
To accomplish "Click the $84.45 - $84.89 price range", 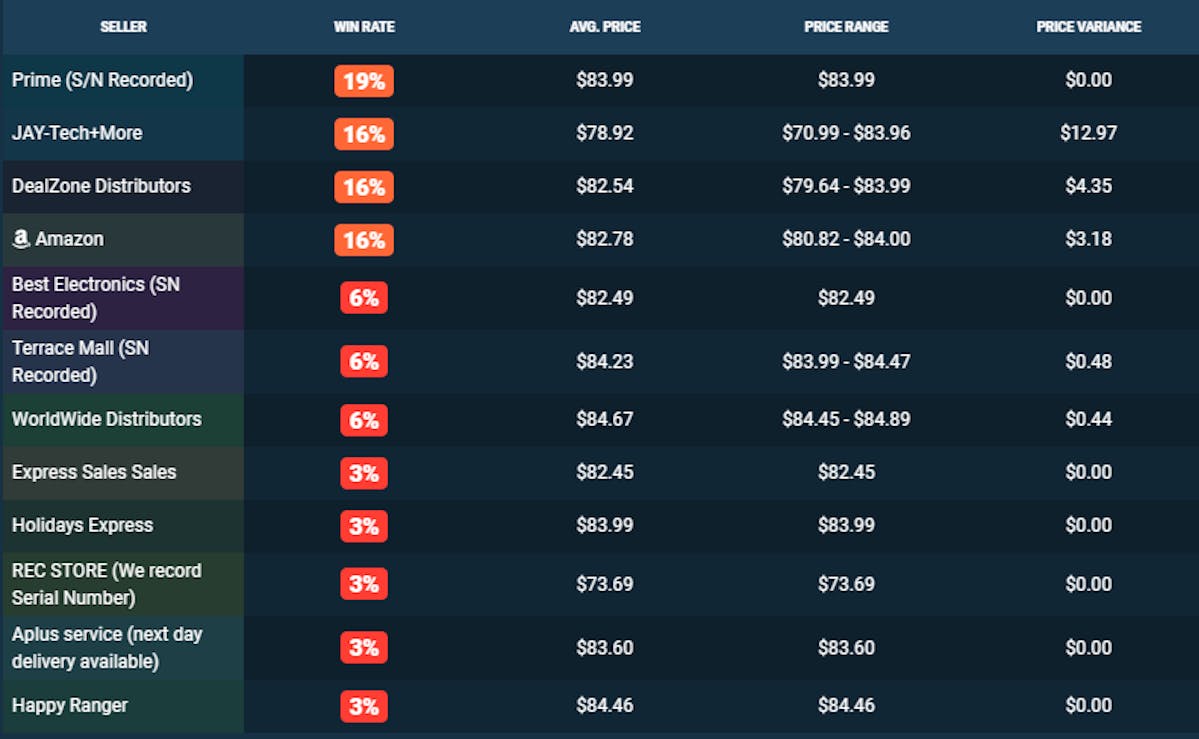I will [846, 419].
